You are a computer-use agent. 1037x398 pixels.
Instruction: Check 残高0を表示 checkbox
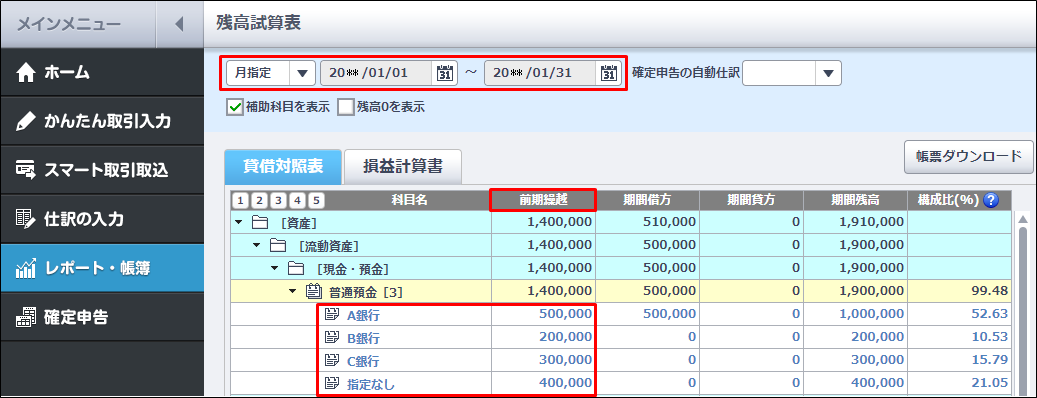tap(346, 107)
